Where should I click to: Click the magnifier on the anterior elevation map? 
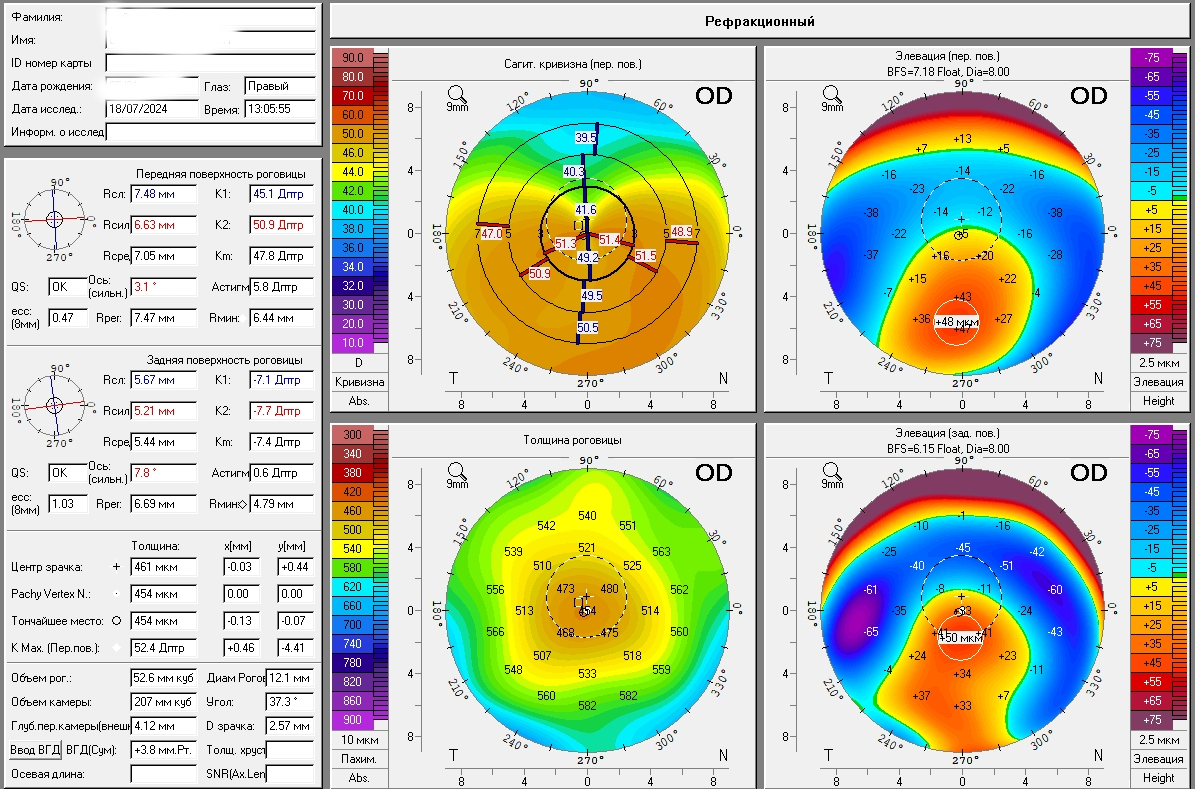pos(831,95)
